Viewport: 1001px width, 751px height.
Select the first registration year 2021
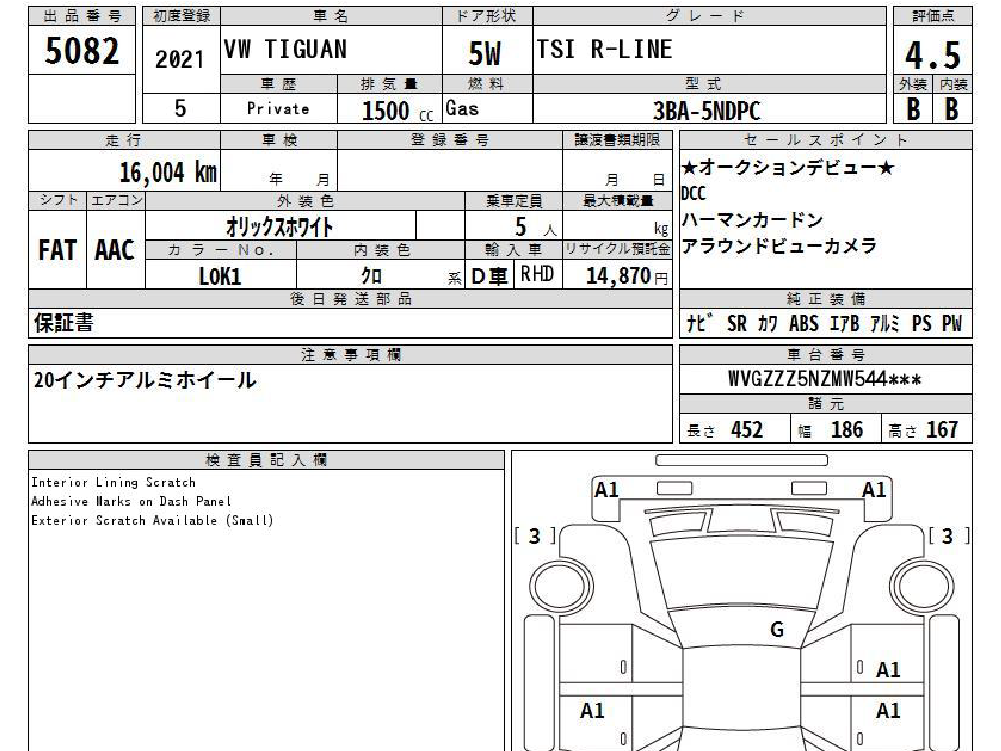pos(179,59)
